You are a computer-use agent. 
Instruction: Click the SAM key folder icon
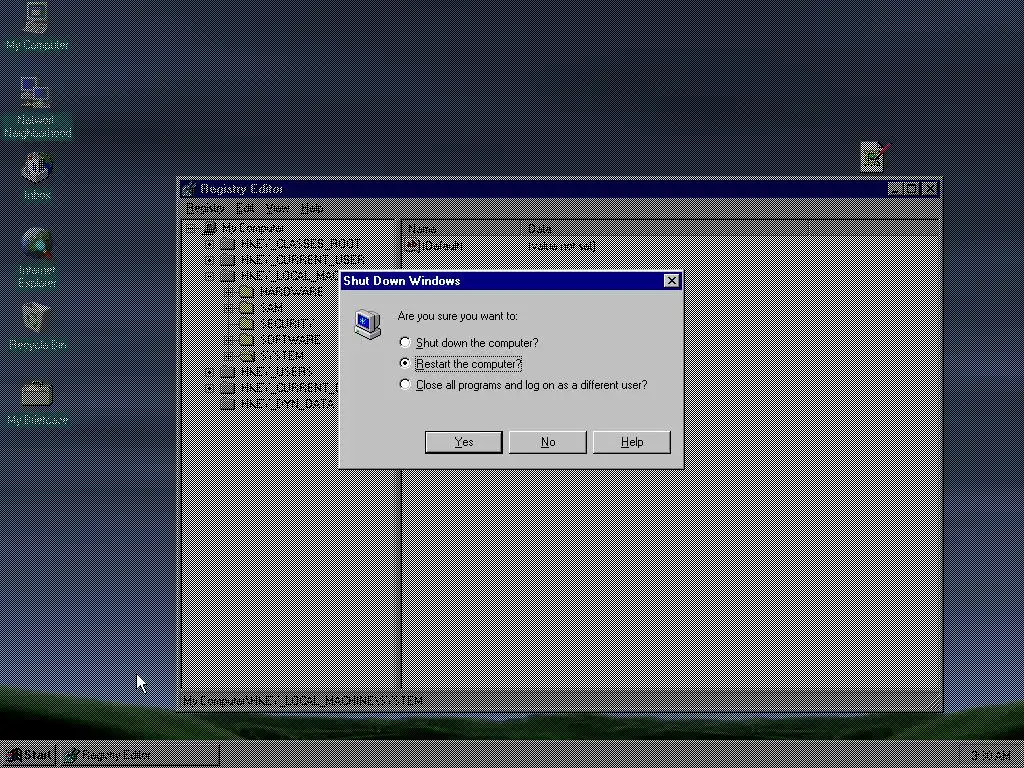coord(246,308)
